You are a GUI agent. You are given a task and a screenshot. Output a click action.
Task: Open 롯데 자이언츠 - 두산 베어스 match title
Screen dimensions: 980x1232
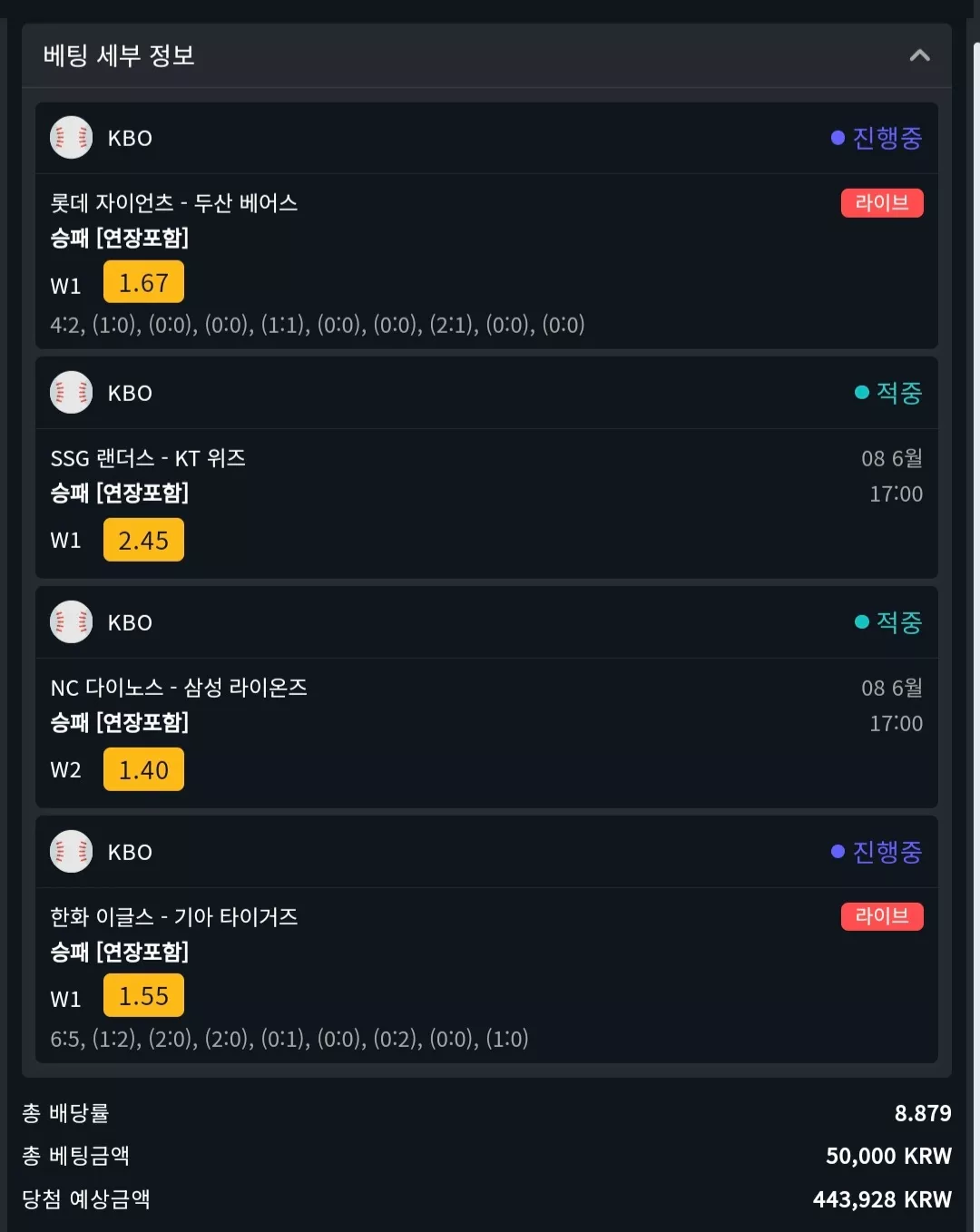pyautogui.click(x=174, y=202)
